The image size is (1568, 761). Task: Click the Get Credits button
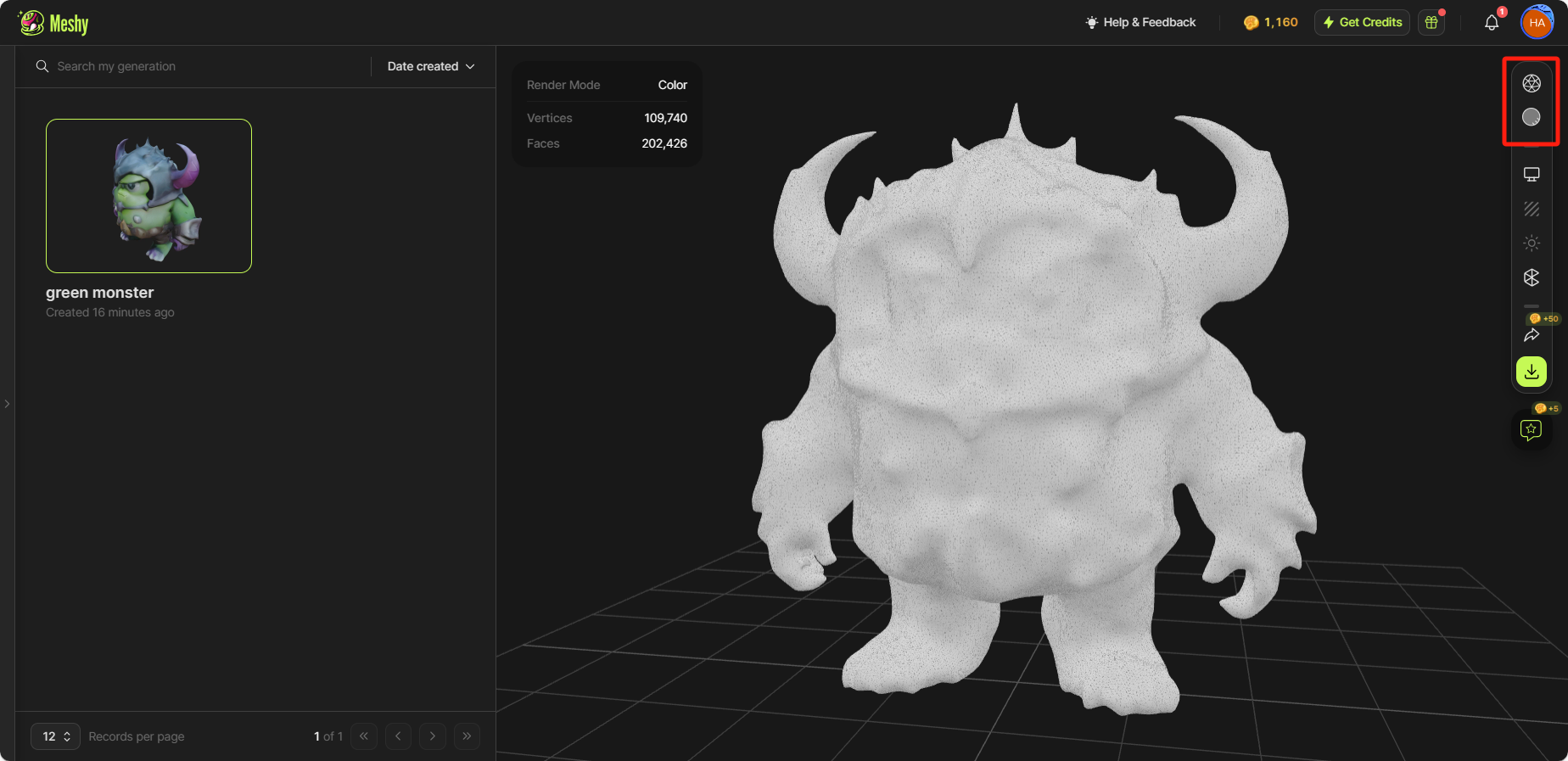(x=1362, y=22)
